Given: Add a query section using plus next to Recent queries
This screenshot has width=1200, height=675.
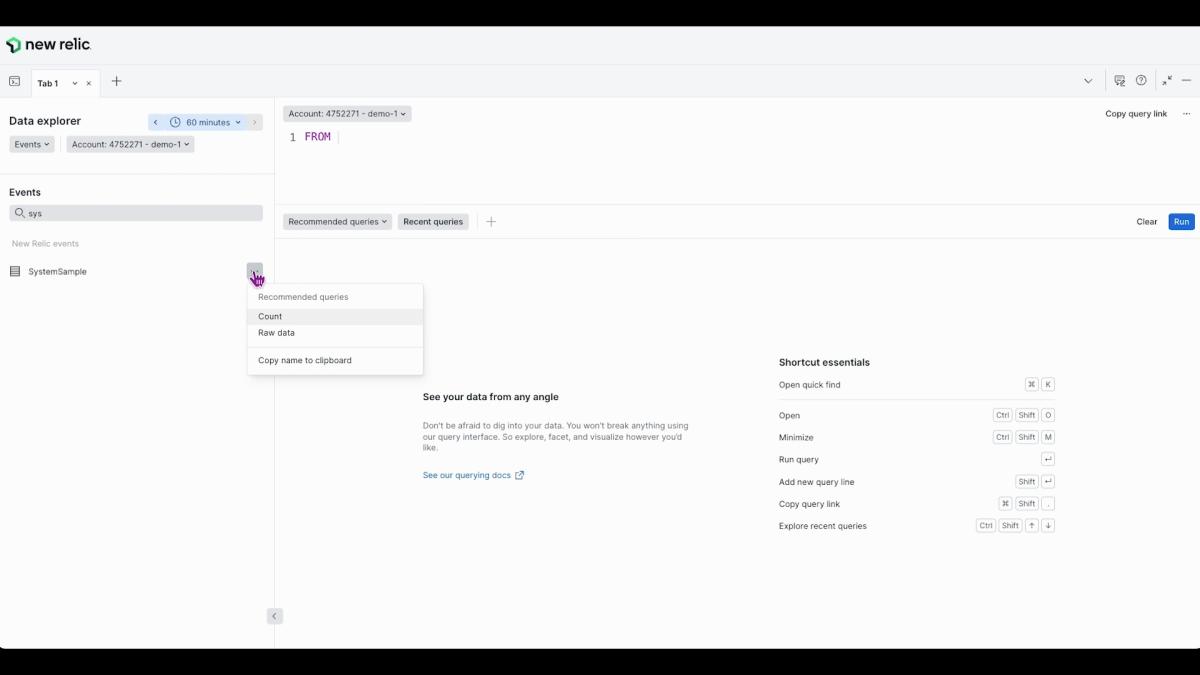Looking at the screenshot, I should click(x=491, y=222).
